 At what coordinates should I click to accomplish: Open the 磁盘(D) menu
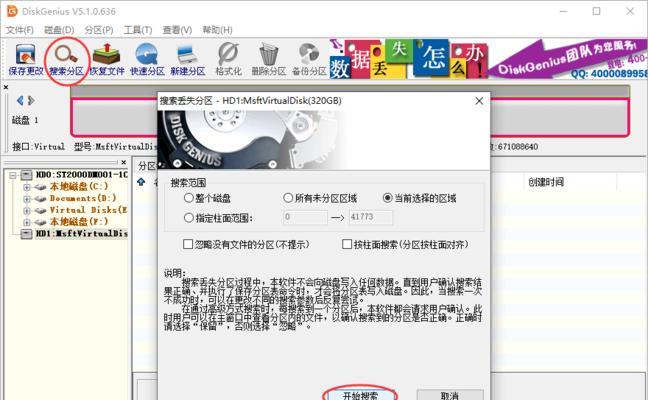[x=59, y=30]
